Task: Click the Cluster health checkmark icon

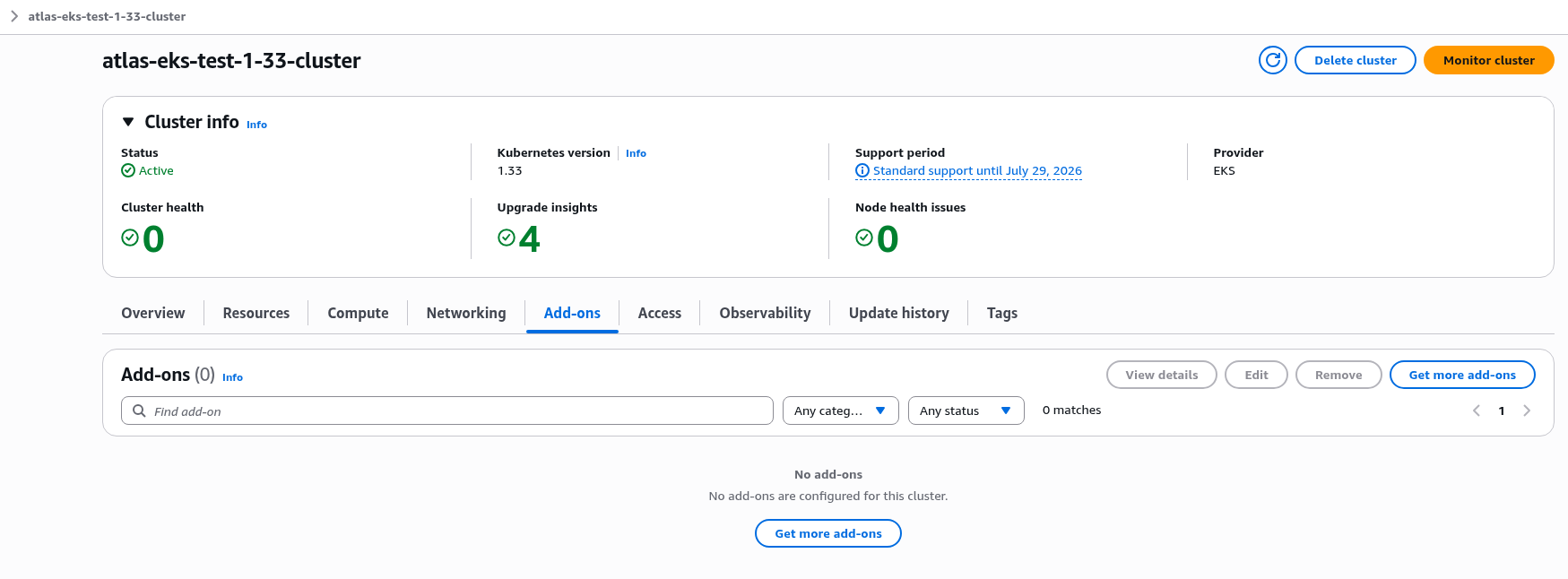Action: 130,238
